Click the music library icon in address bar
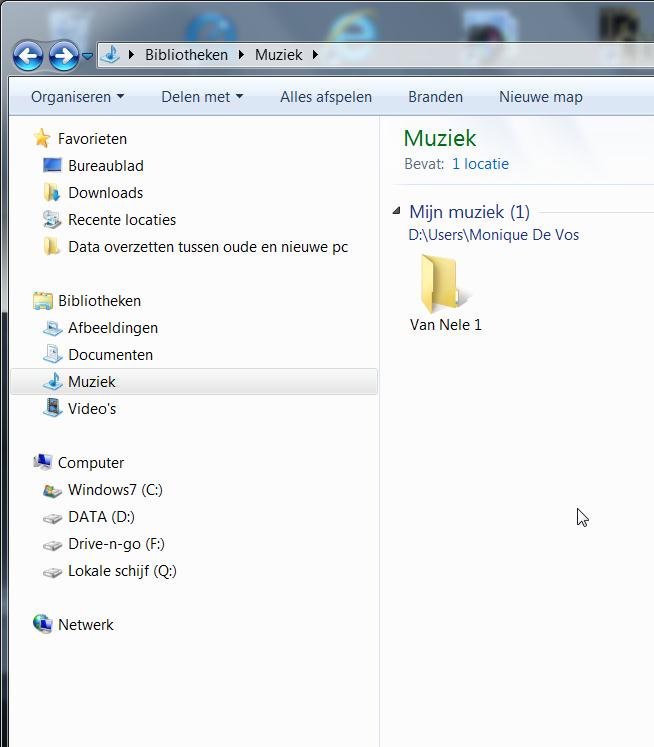The width and height of the screenshot is (654, 747). point(111,54)
